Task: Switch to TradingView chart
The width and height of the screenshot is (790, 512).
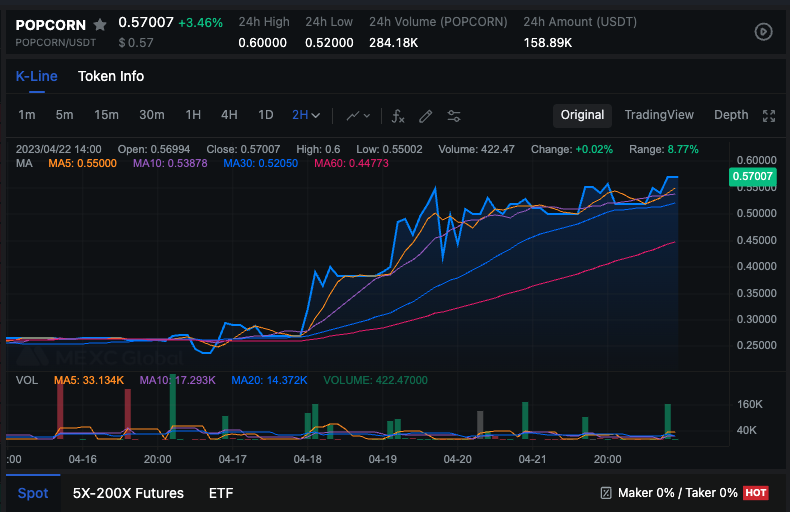Action: 659,115
